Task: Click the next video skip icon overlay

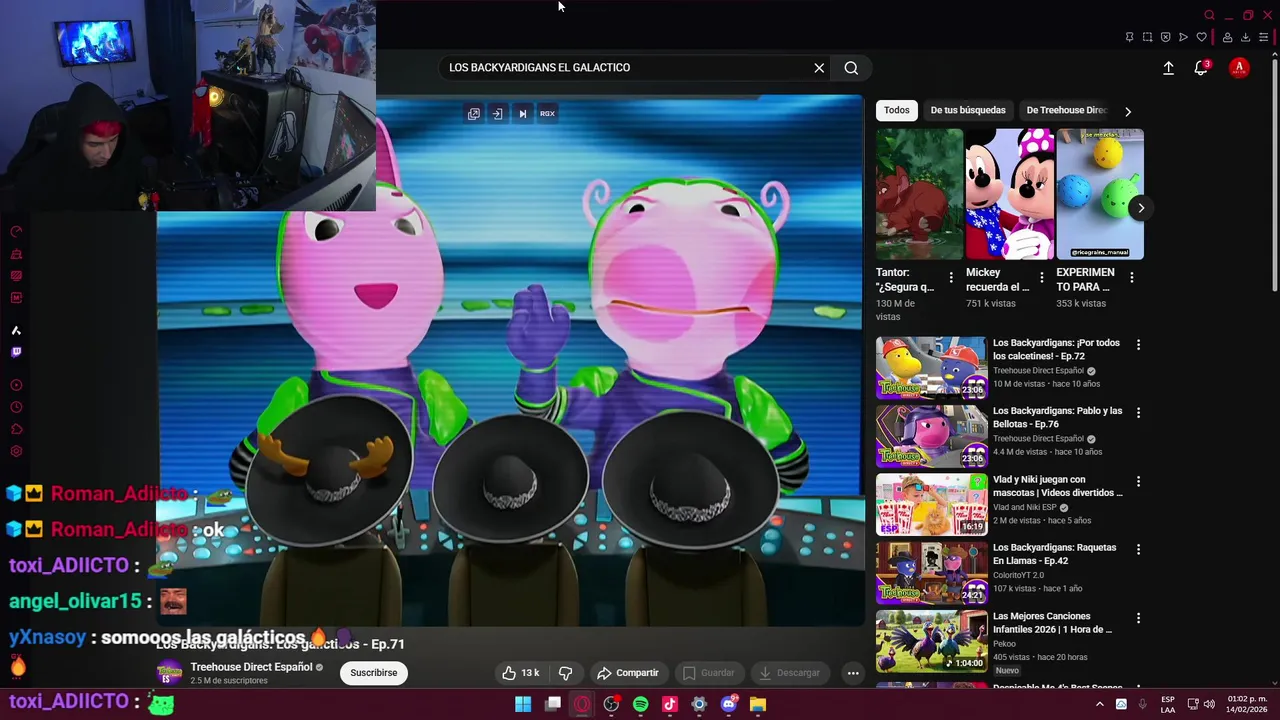Action: coord(522,114)
